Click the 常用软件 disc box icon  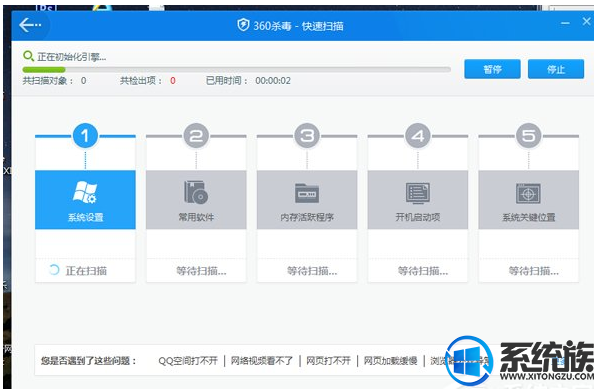point(196,192)
